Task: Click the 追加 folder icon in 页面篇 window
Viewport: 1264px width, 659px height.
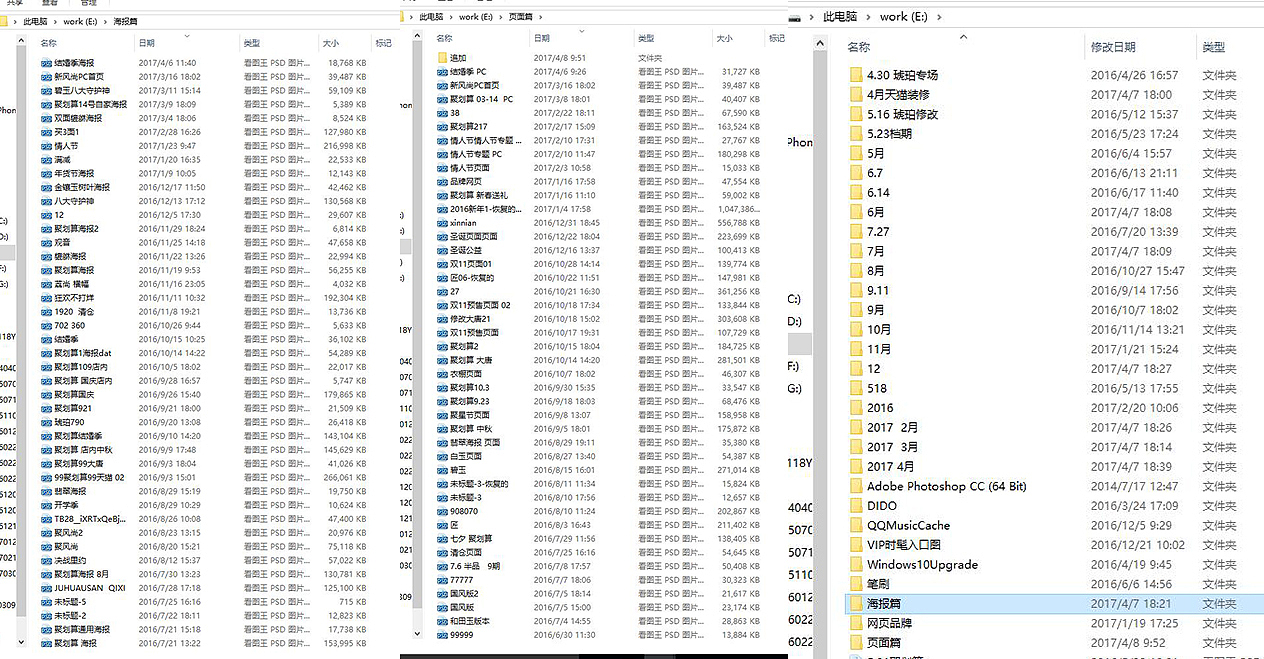Action: [442, 58]
